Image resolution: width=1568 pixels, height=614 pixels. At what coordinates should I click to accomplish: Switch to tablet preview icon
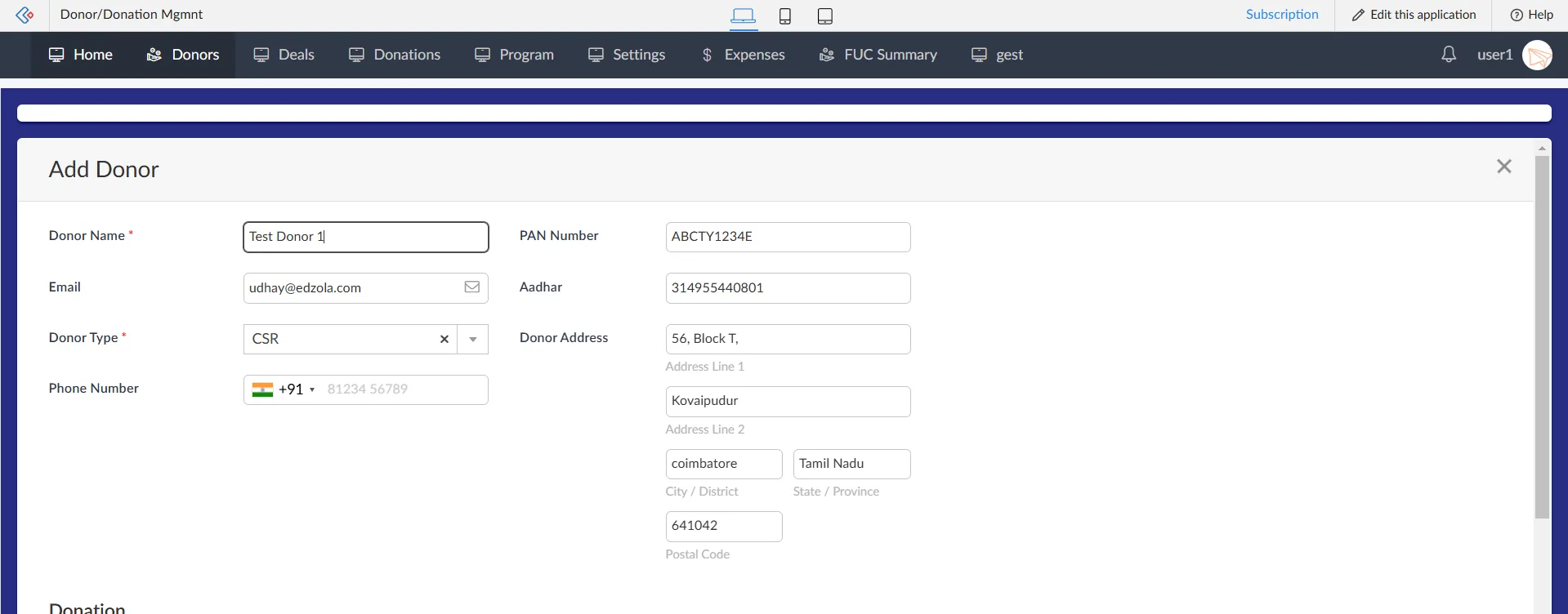click(x=825, y=16)
